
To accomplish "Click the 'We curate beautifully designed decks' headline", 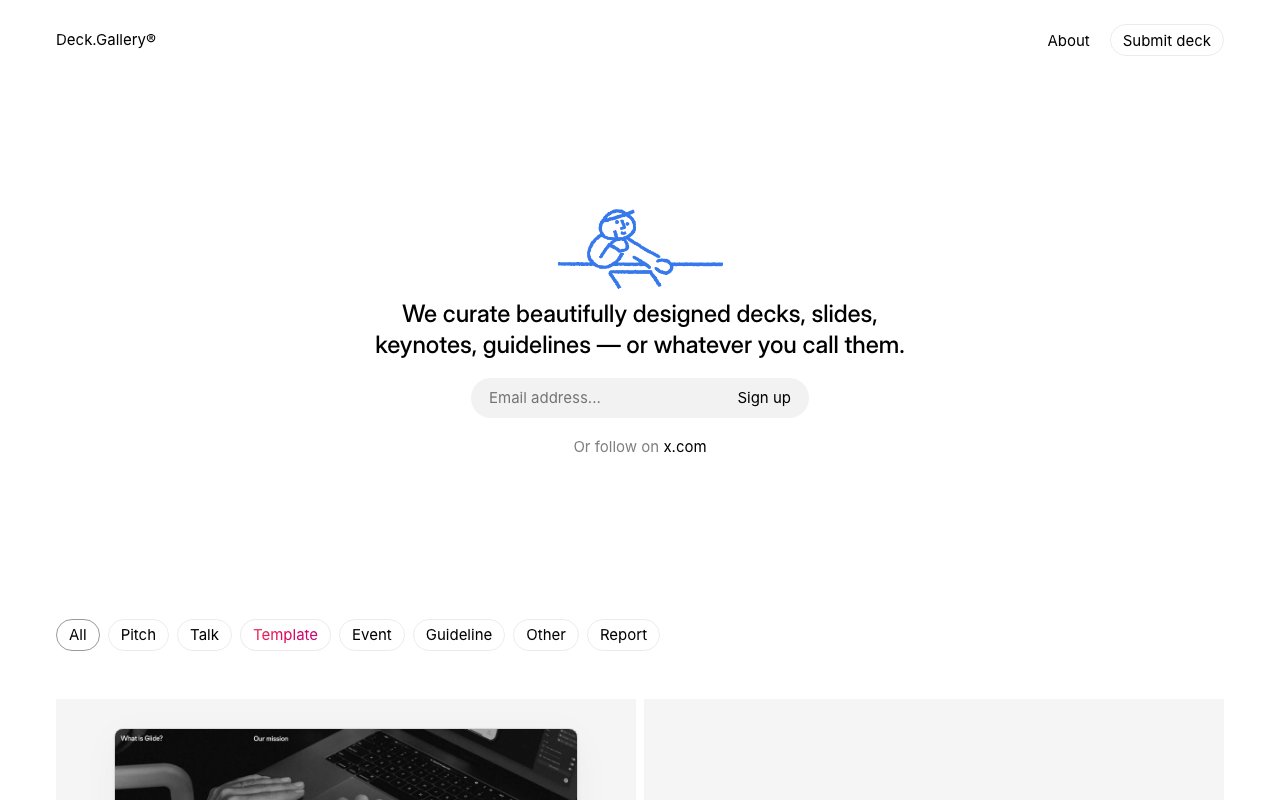I will coord(640,329).
